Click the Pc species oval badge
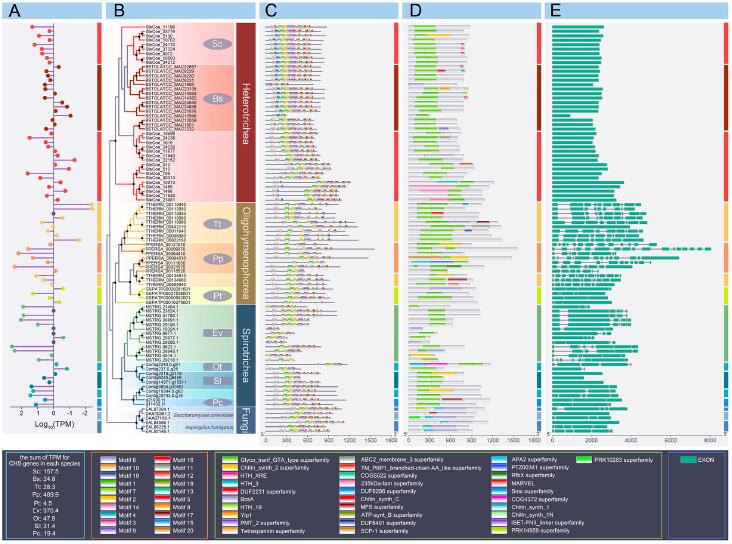732x544 pixels. pos(218,401)
